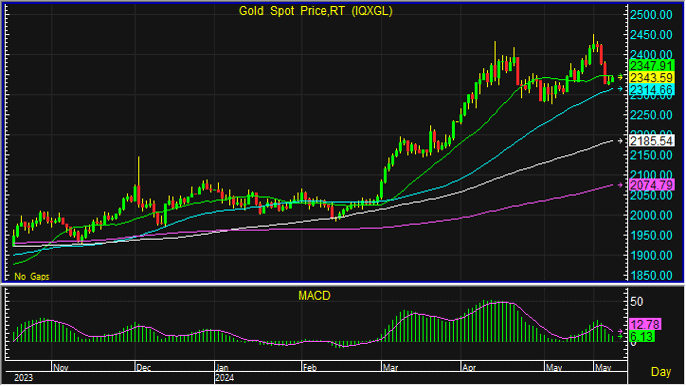Click the 2000.00 price axis level
Image resolution: width=686 pixels, height=386 pixels.
point(651,215)
